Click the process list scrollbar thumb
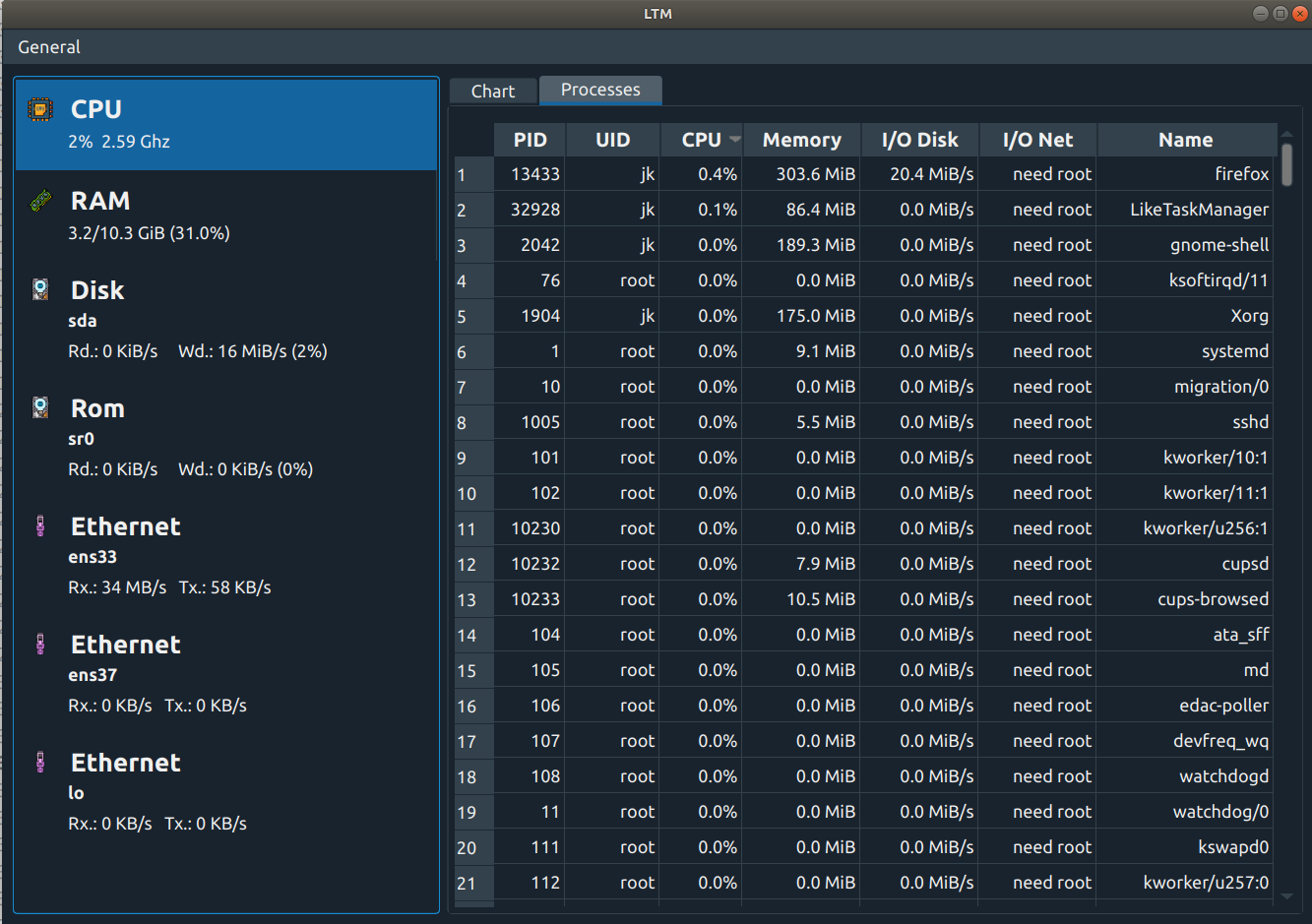The height and width of the screenshot is (924, 1312). (1286, 164)
